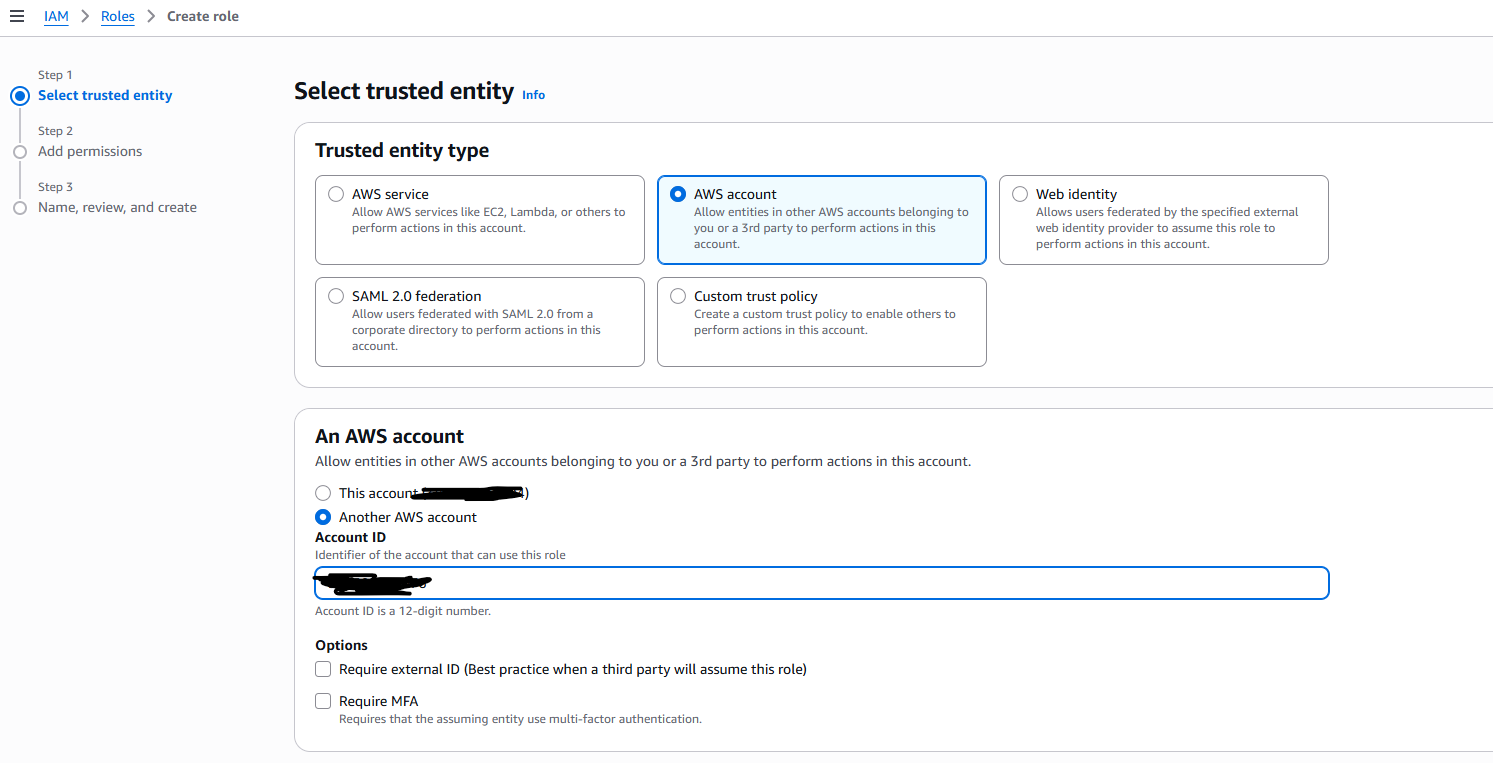Go to Roles breadcrumb link
The height and width of the screenshot is (763, 1493).
coord(118,17)
